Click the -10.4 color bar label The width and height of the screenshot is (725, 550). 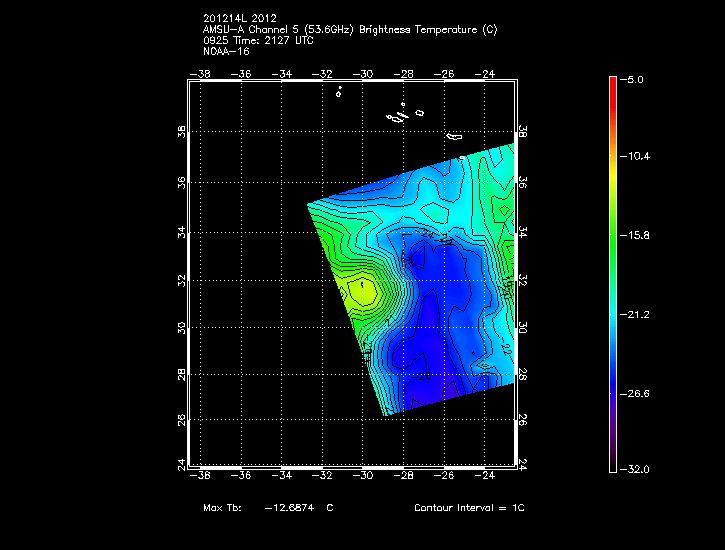pyautogui.click(x=638, y=157)
